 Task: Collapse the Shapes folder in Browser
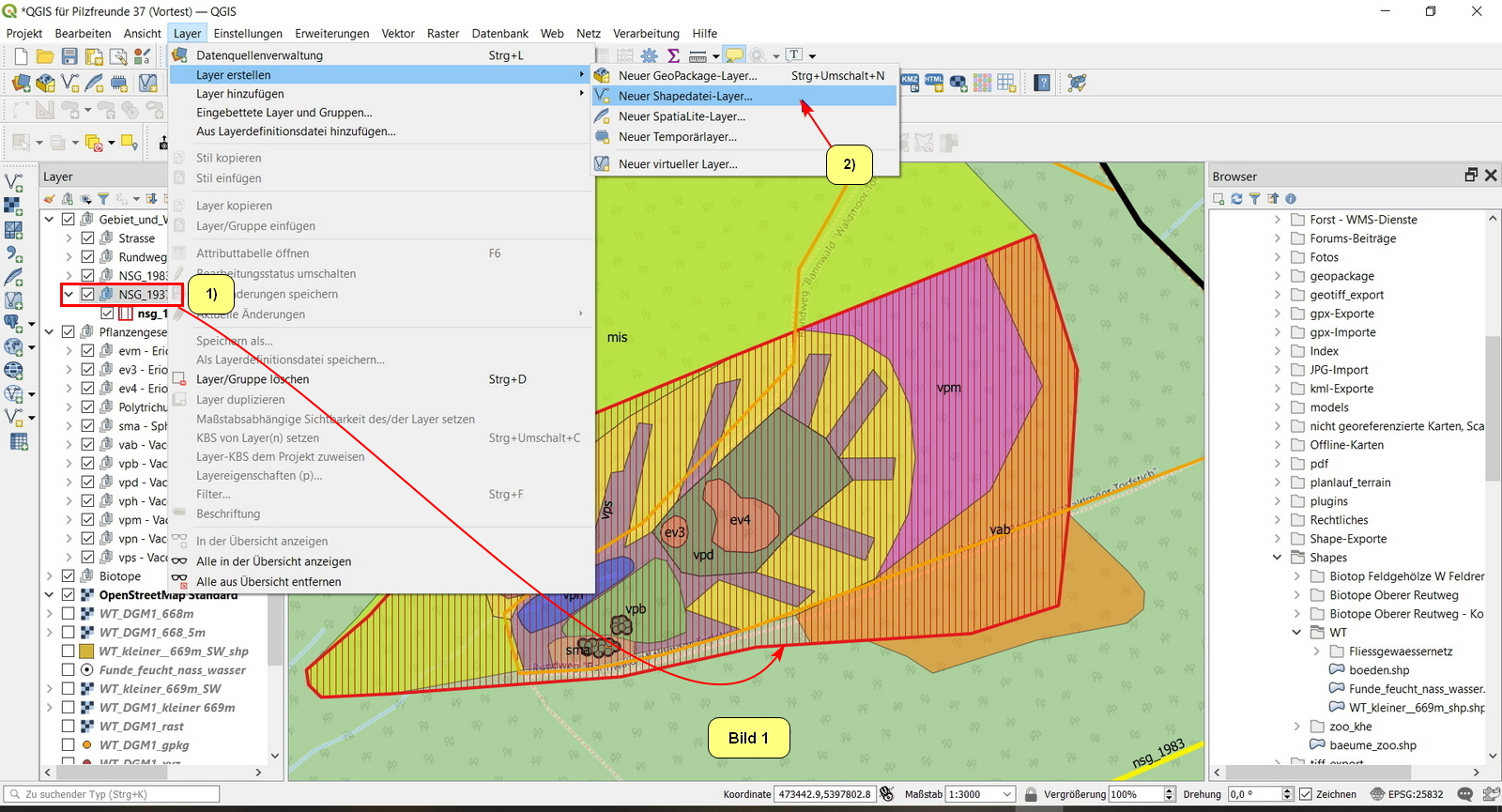[x=1277, y=558]
